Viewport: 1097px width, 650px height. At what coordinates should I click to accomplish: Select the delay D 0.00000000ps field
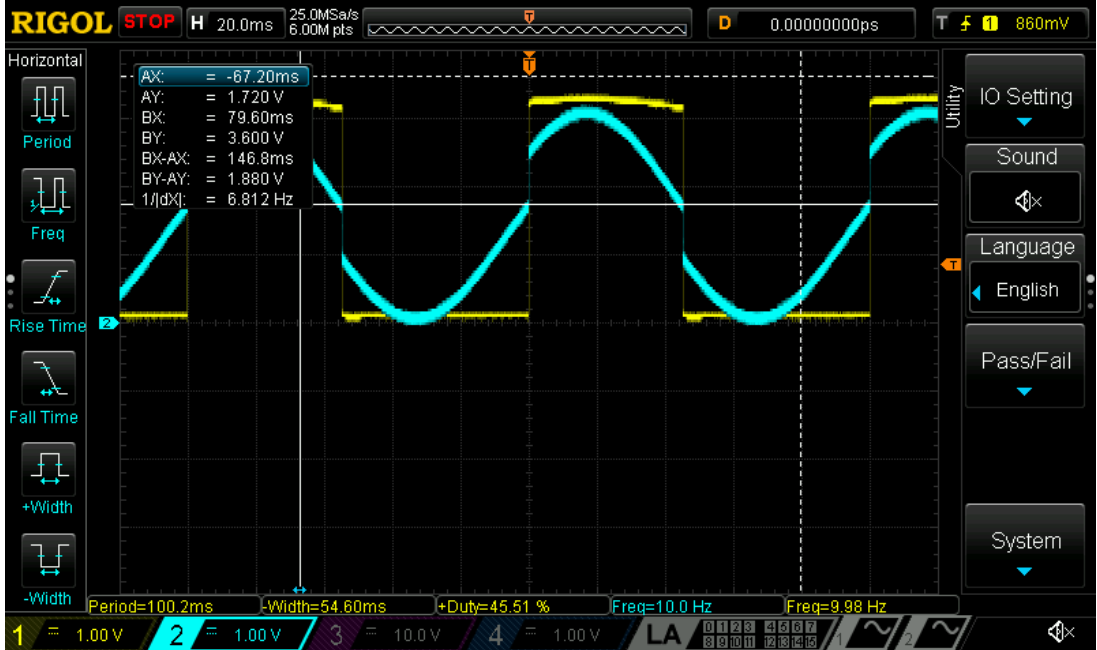[812, 24]
